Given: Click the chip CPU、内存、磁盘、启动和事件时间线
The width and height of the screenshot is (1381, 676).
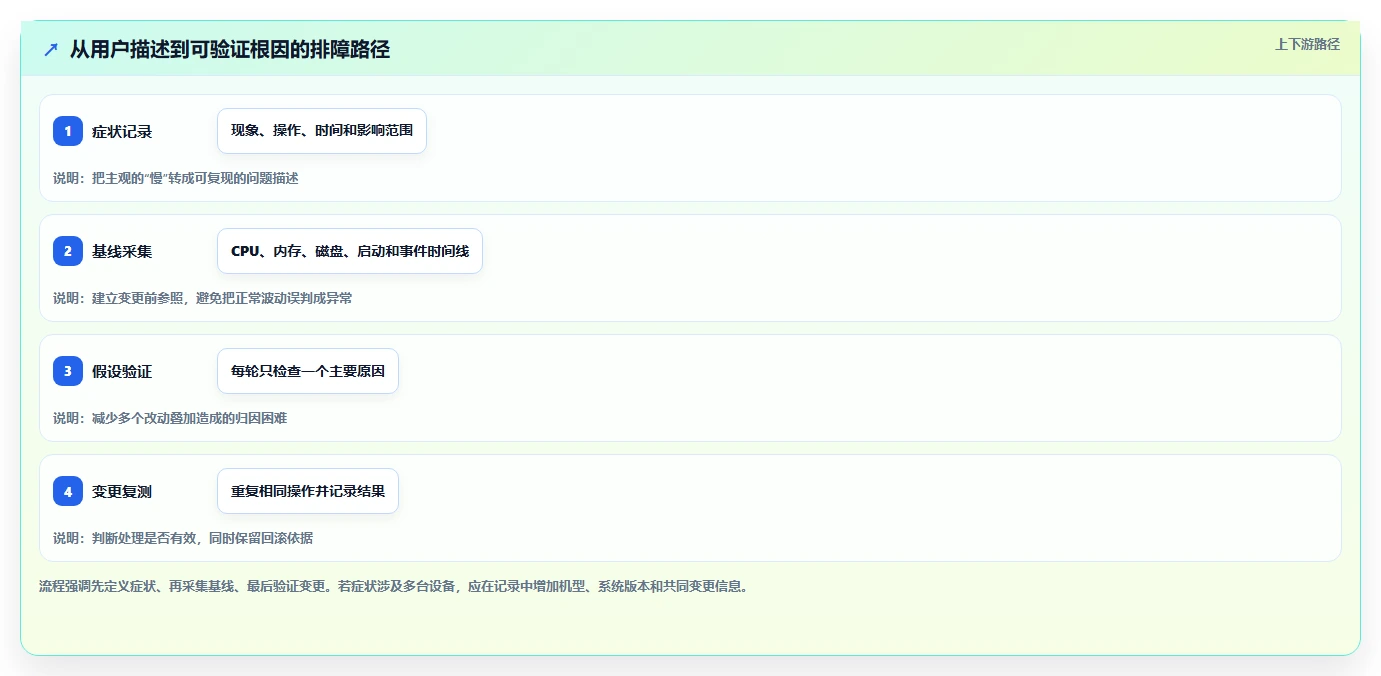Looking at the screenshot, I should (x=350, y=251).
